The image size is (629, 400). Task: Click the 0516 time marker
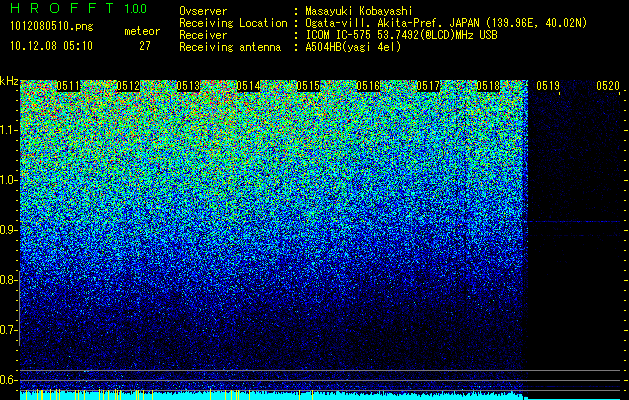[368, 86]
